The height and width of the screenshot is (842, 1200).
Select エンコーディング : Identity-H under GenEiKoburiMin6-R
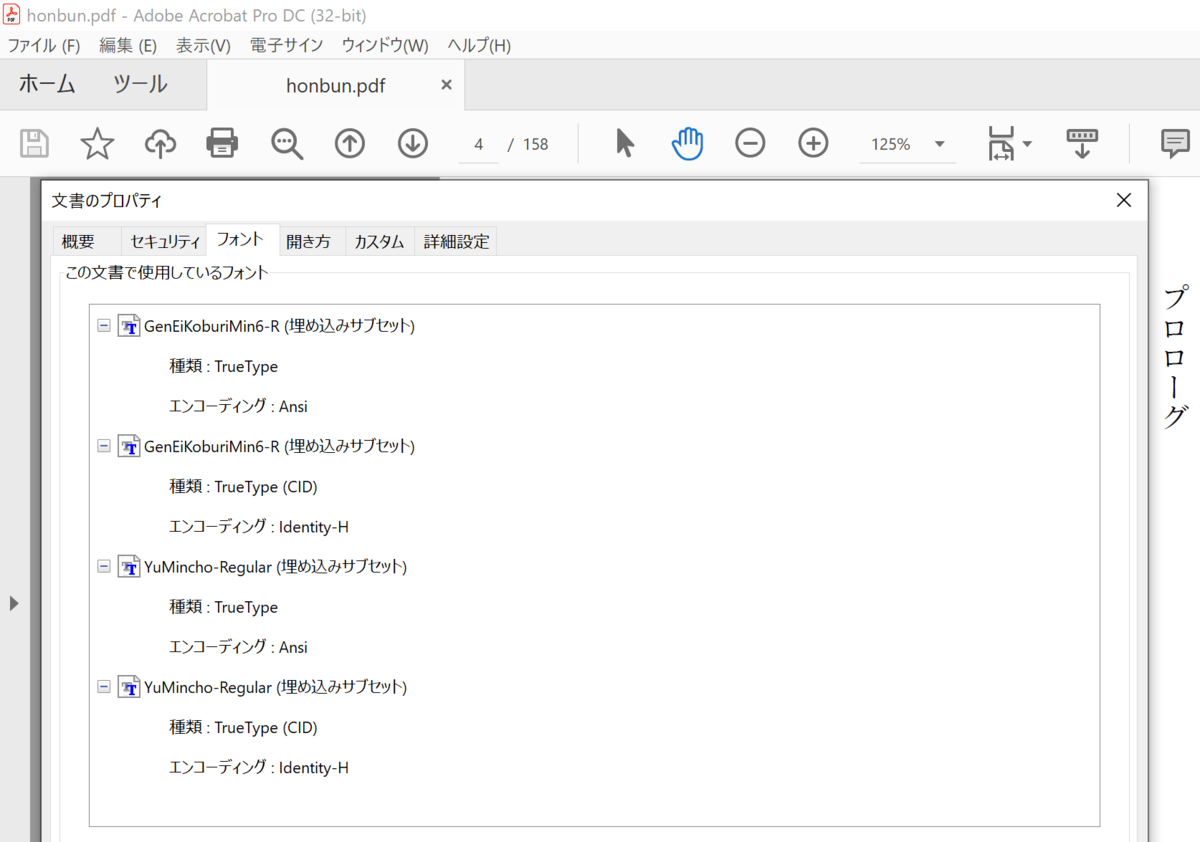(x=259, y=527)
